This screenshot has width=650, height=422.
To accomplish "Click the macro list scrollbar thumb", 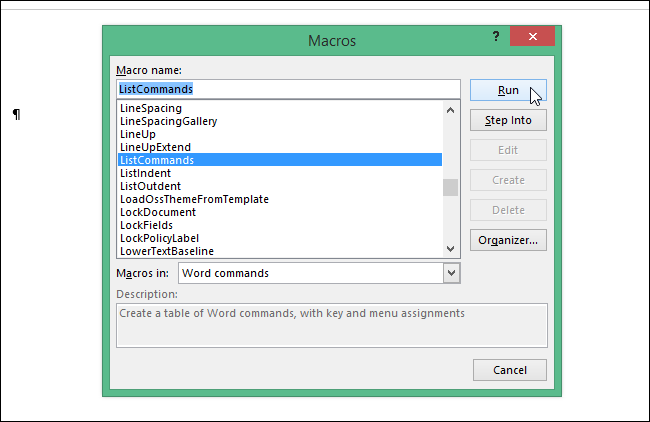I will point(451,187).
